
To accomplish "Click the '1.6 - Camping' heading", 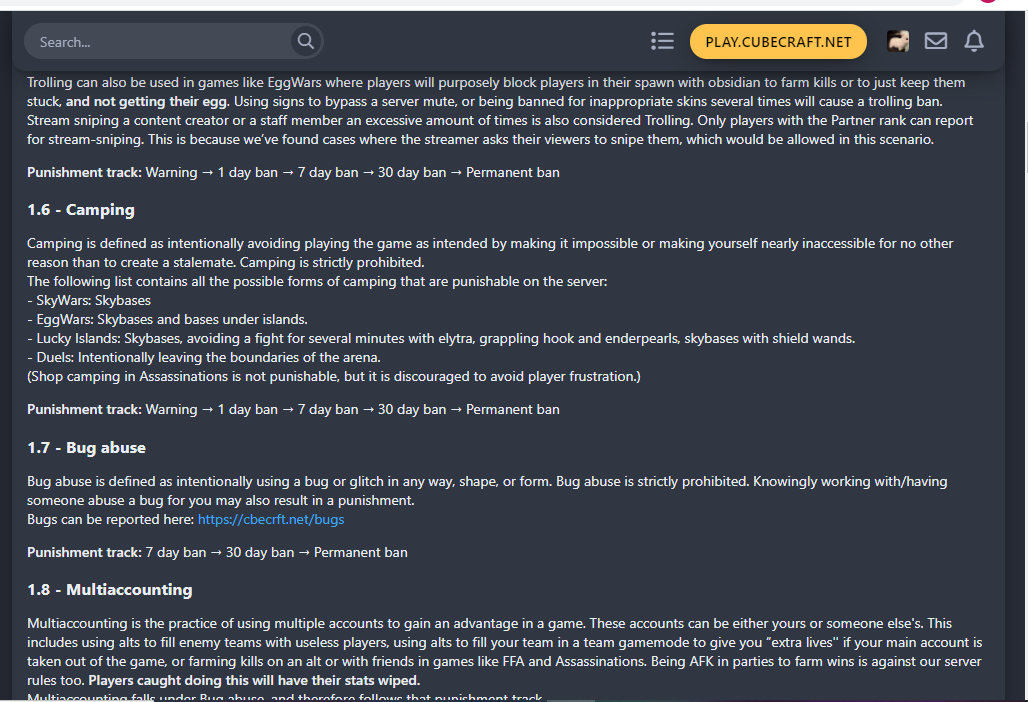I will click(x=81, y=210).
